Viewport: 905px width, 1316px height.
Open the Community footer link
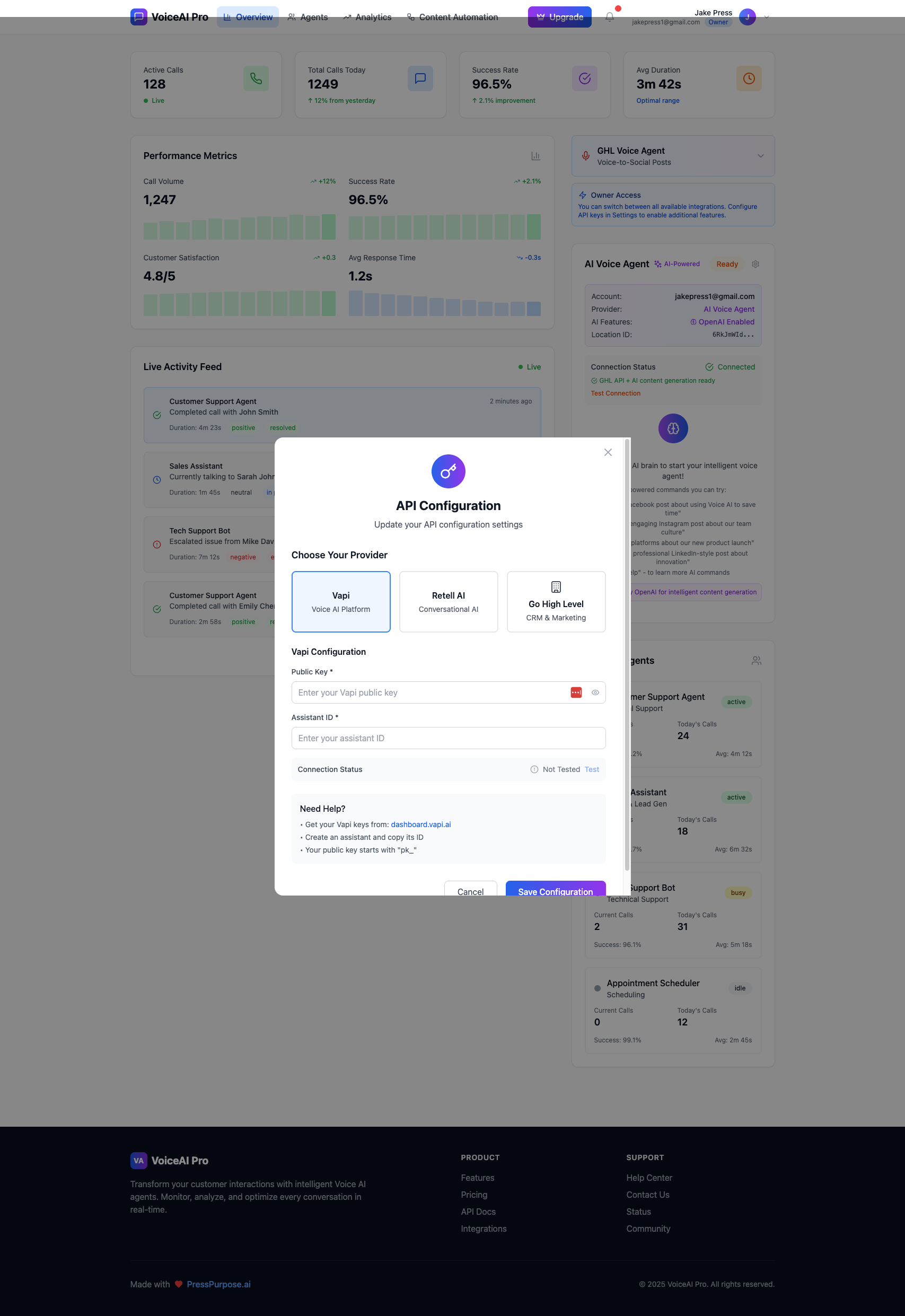coord(648,1229)
